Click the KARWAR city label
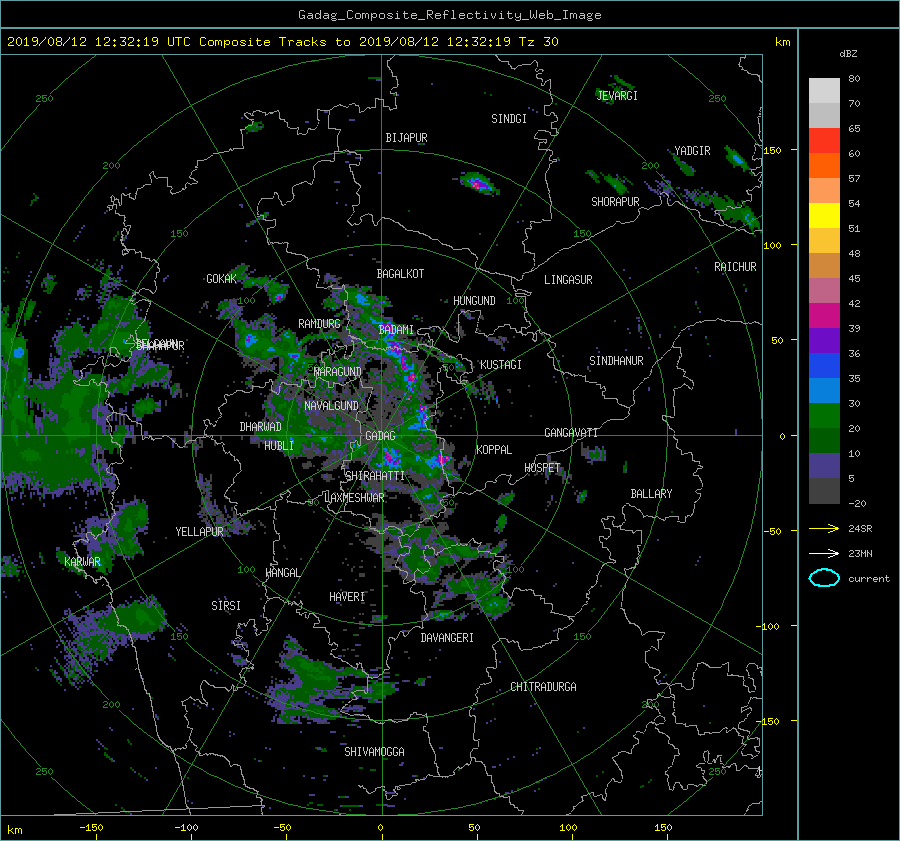 82,562
